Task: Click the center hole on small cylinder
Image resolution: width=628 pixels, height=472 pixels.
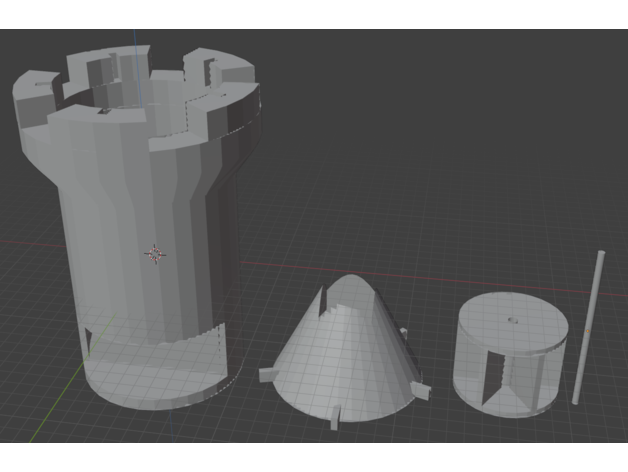Action: point(511,321)
